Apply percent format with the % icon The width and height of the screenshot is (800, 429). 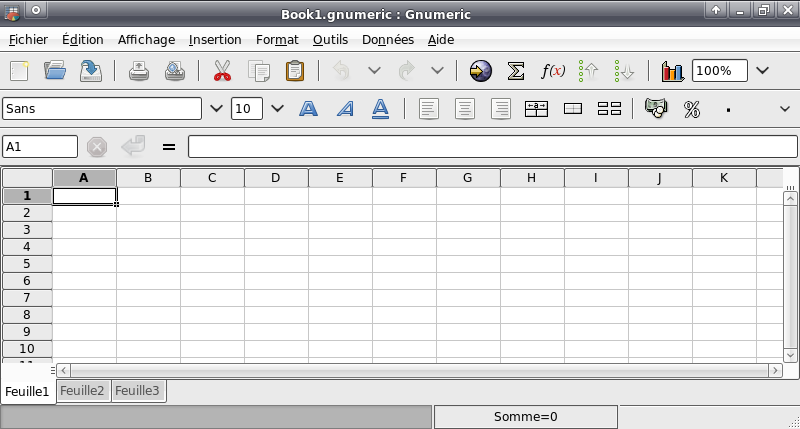tap(692, 109)
